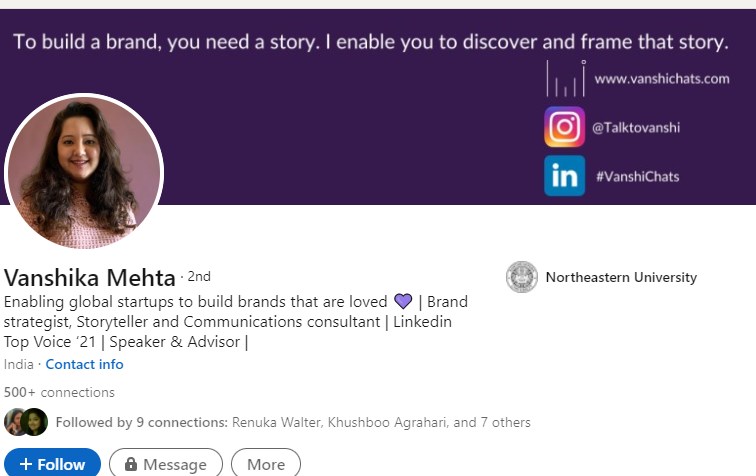Open the Northeastern University link
756x476 pixels.
(x=621, y=277)
